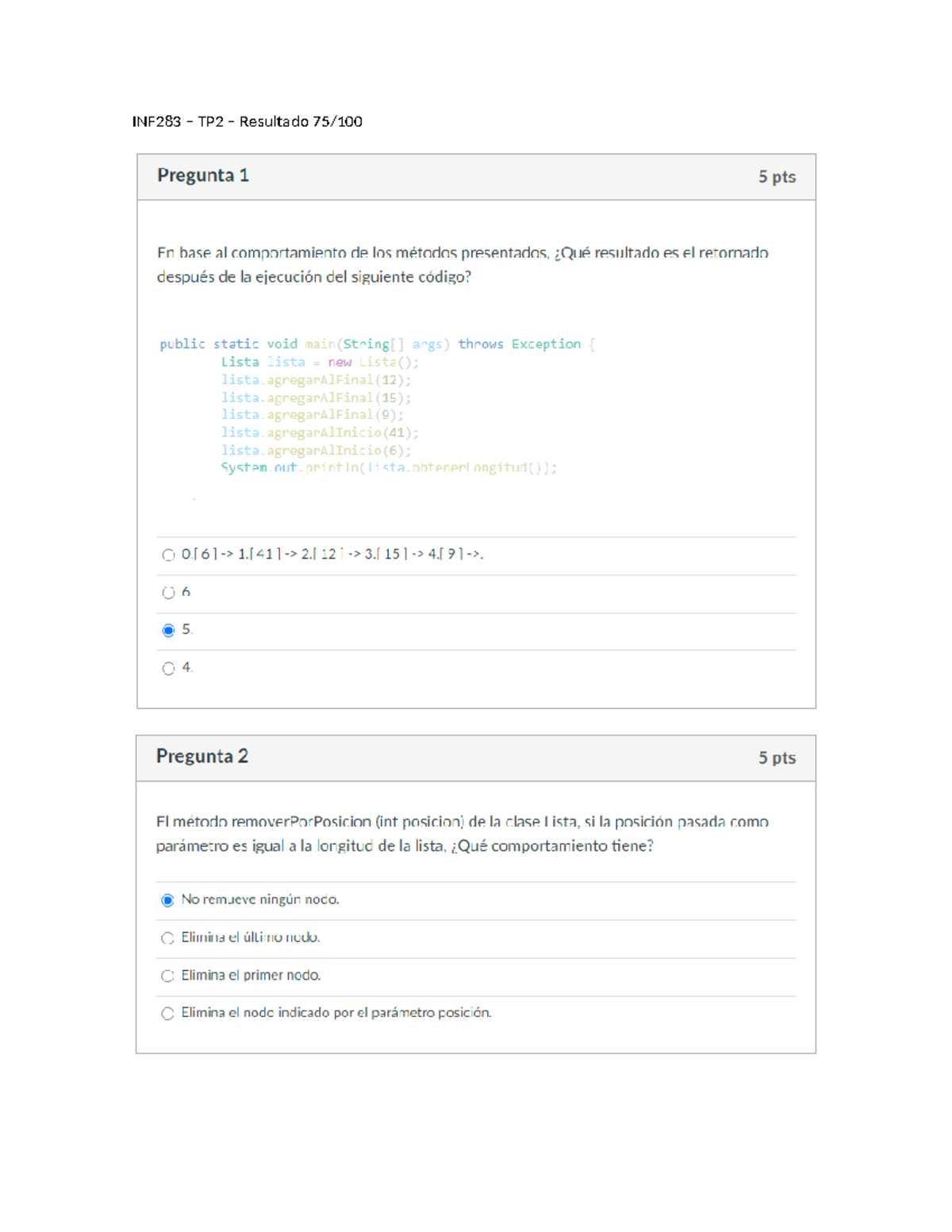Click the "new Lista()" declaration line
This screenshot has width=952, height=1232.
tap(321, 362)
